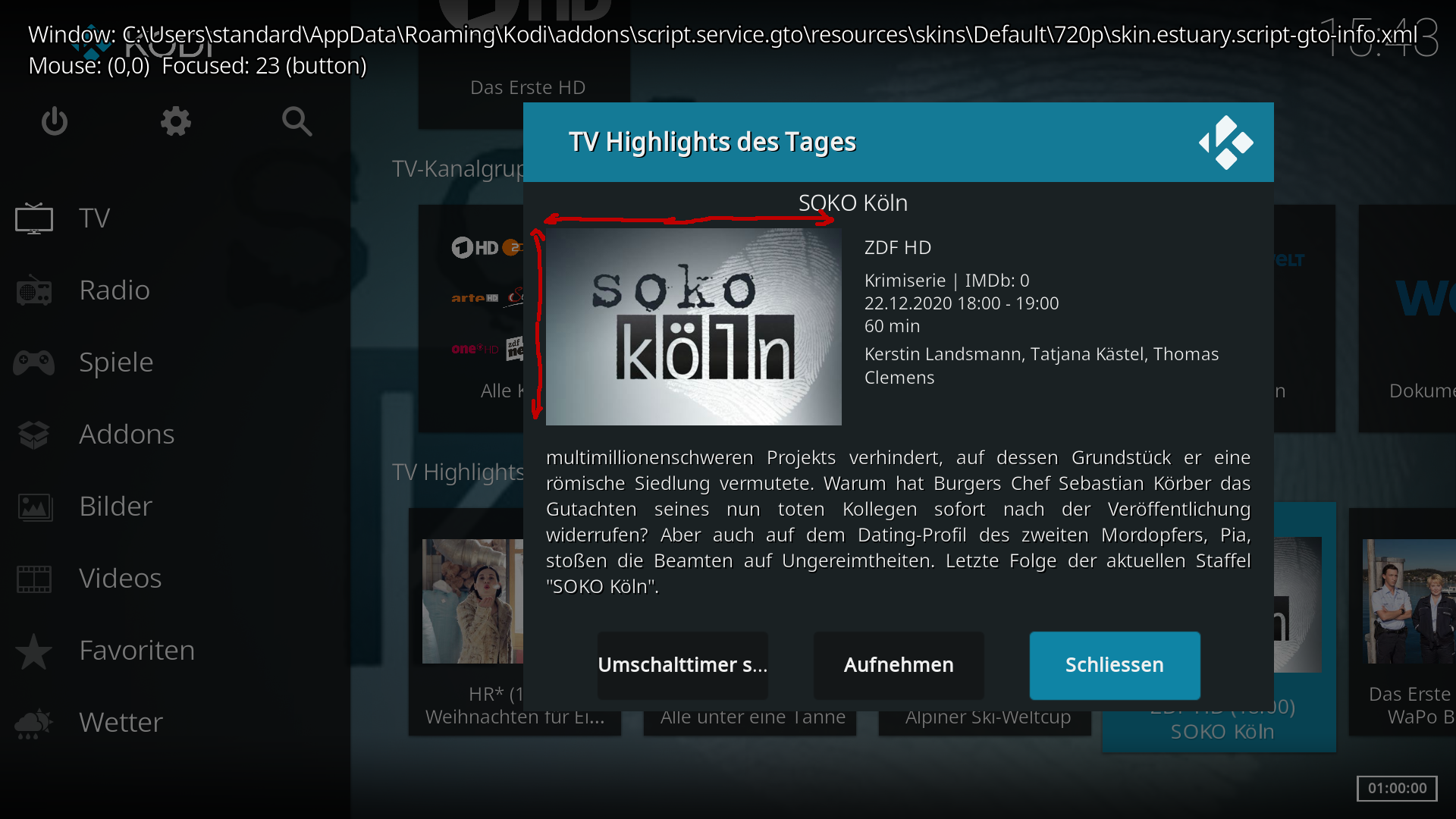
Task: Click 'TV-Kanalgruppen' section heading
Action: (458, 168)
